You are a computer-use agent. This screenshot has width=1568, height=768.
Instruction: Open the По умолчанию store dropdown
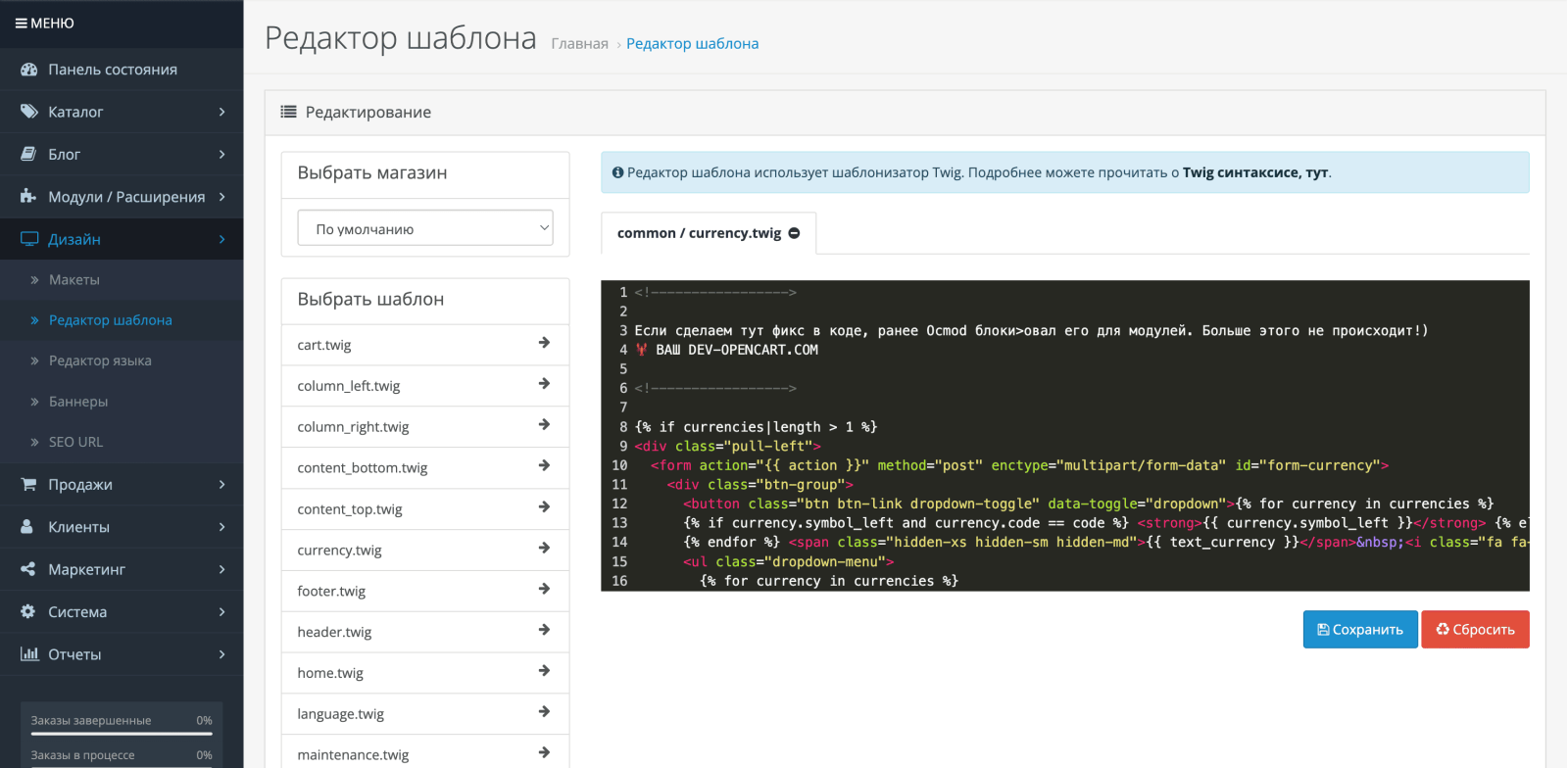(x=425, y=228)
